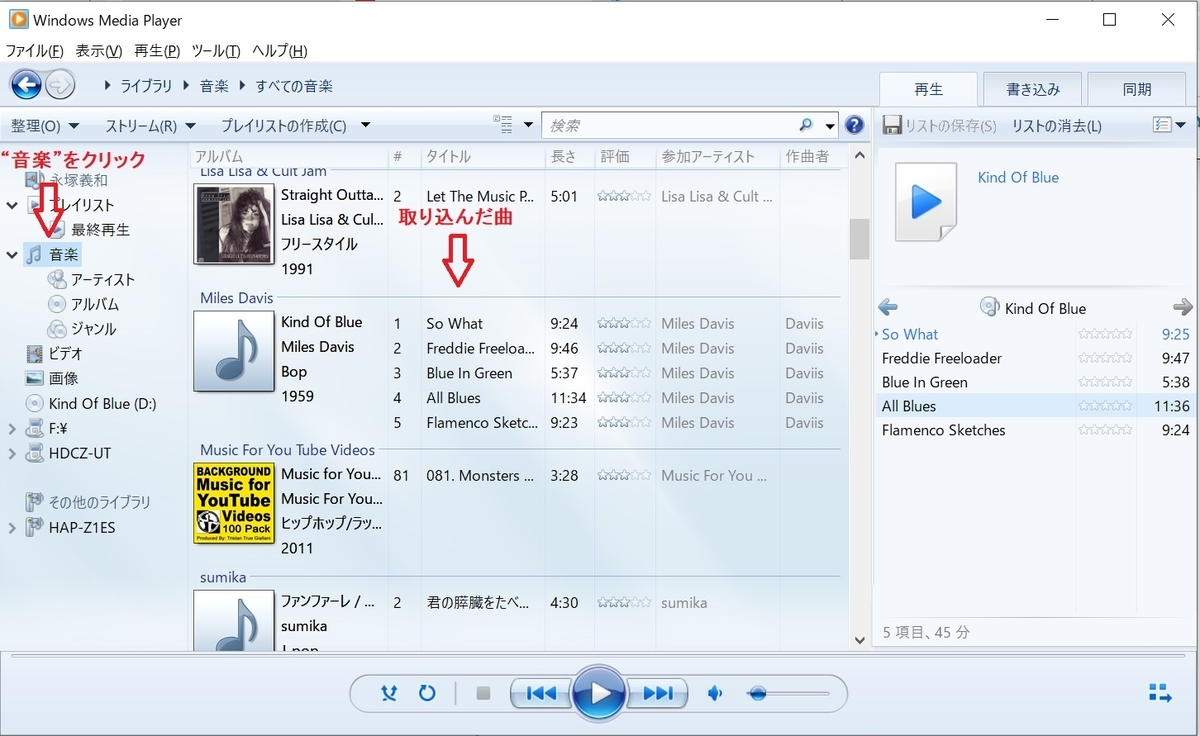Expand the HAP-Z1ES node
This screenshot has width=1200, height=736.
(x=12, y=527)
